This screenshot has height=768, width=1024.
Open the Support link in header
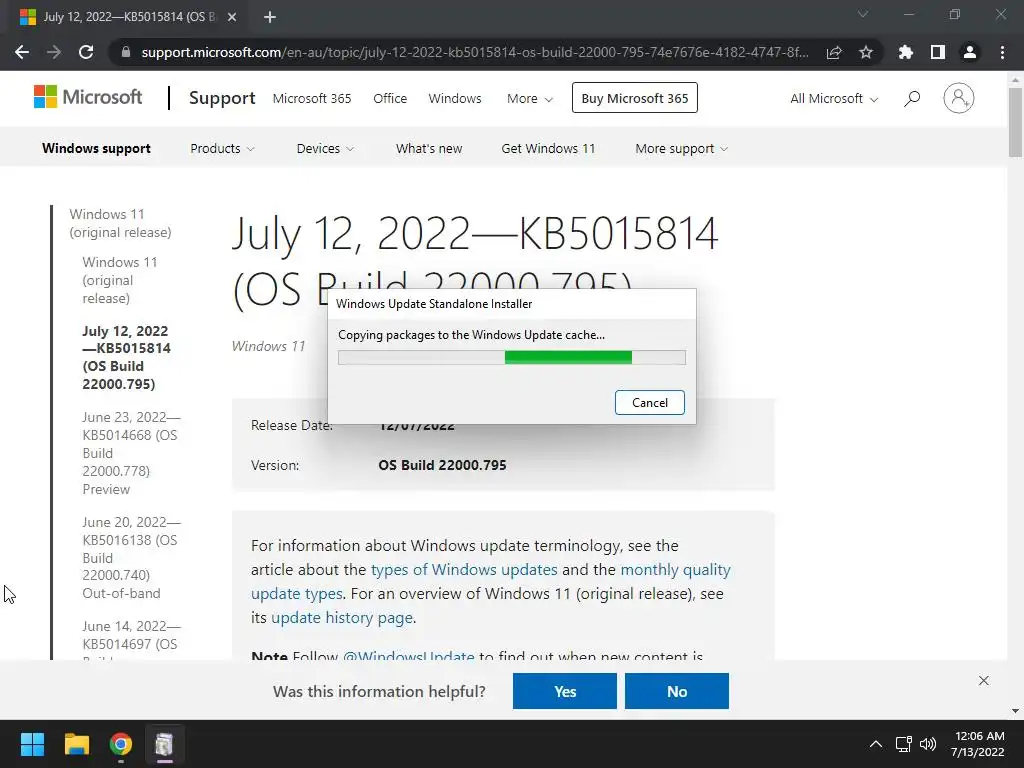(222, 98)
